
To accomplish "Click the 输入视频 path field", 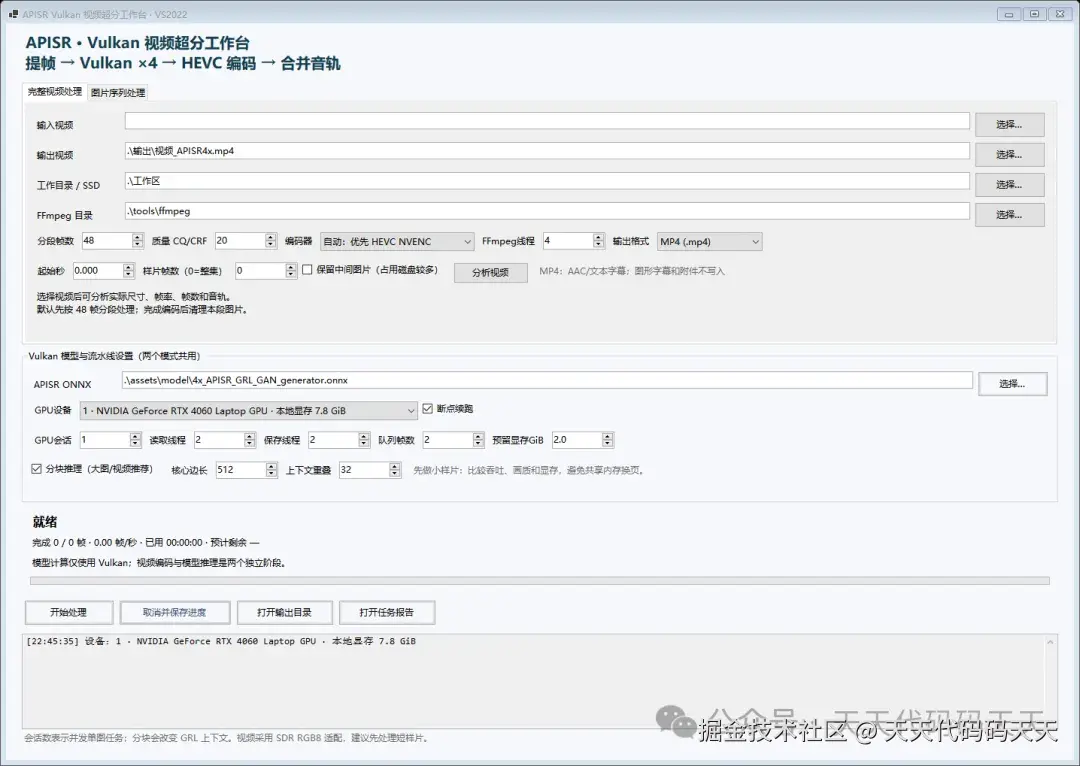I will point(547,121).
